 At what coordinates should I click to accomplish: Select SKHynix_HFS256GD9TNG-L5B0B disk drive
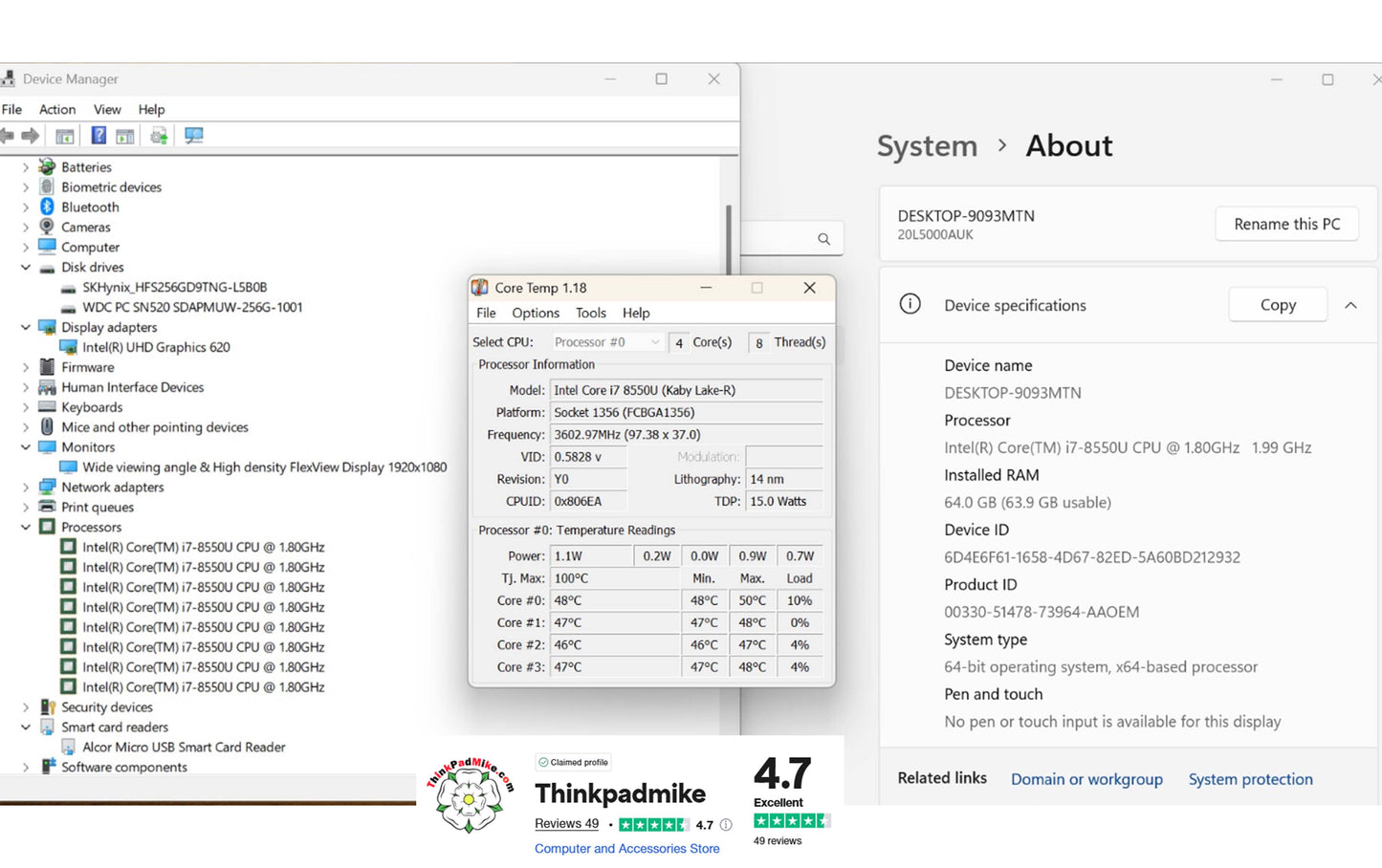(175, 287)
